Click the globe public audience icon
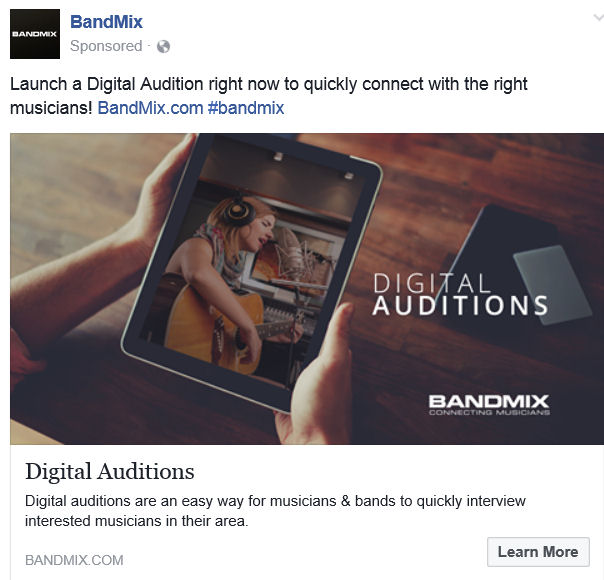The width and height of the screenshot is (604, 580). [163, 47]
